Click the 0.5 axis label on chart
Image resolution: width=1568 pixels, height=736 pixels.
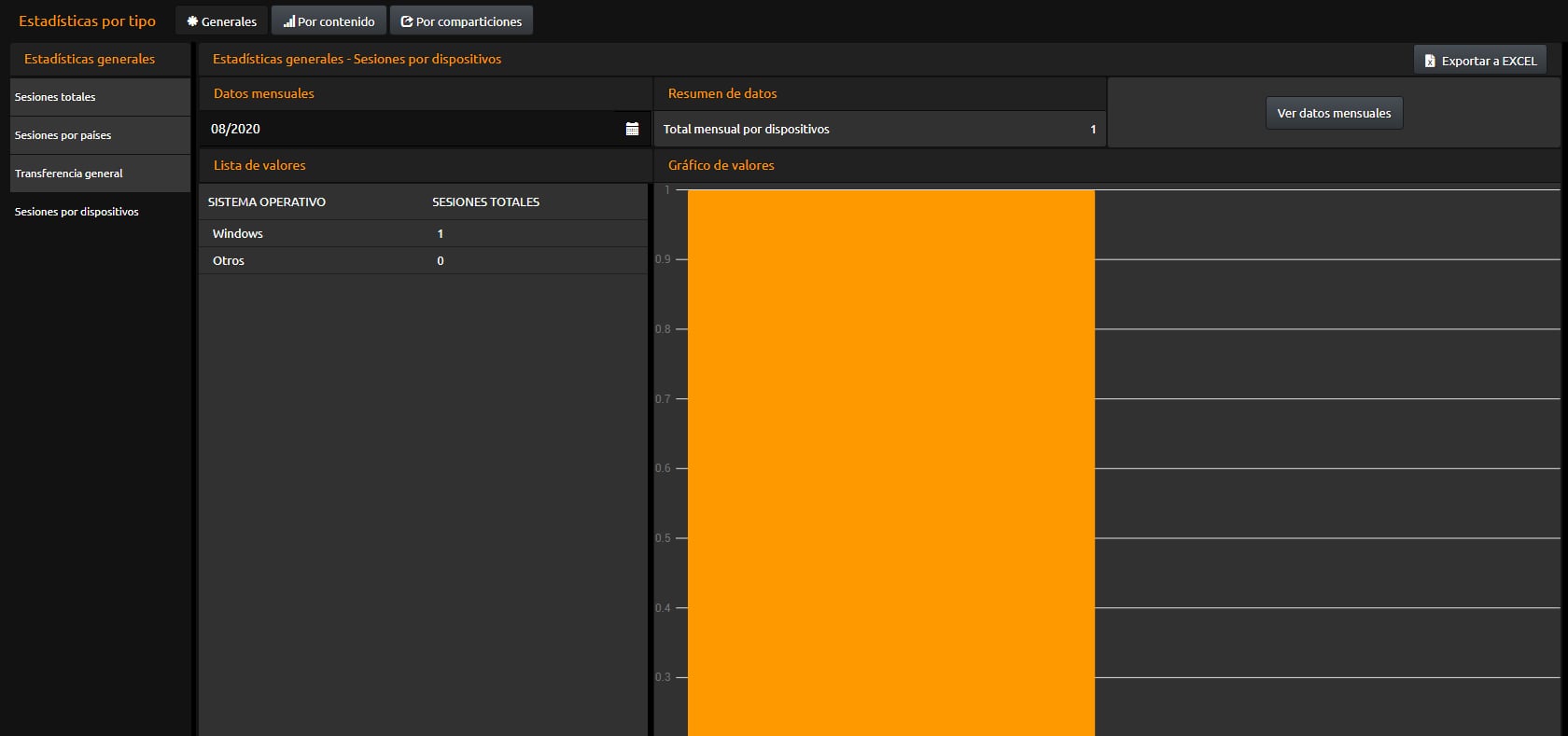[x=663, y=538]
